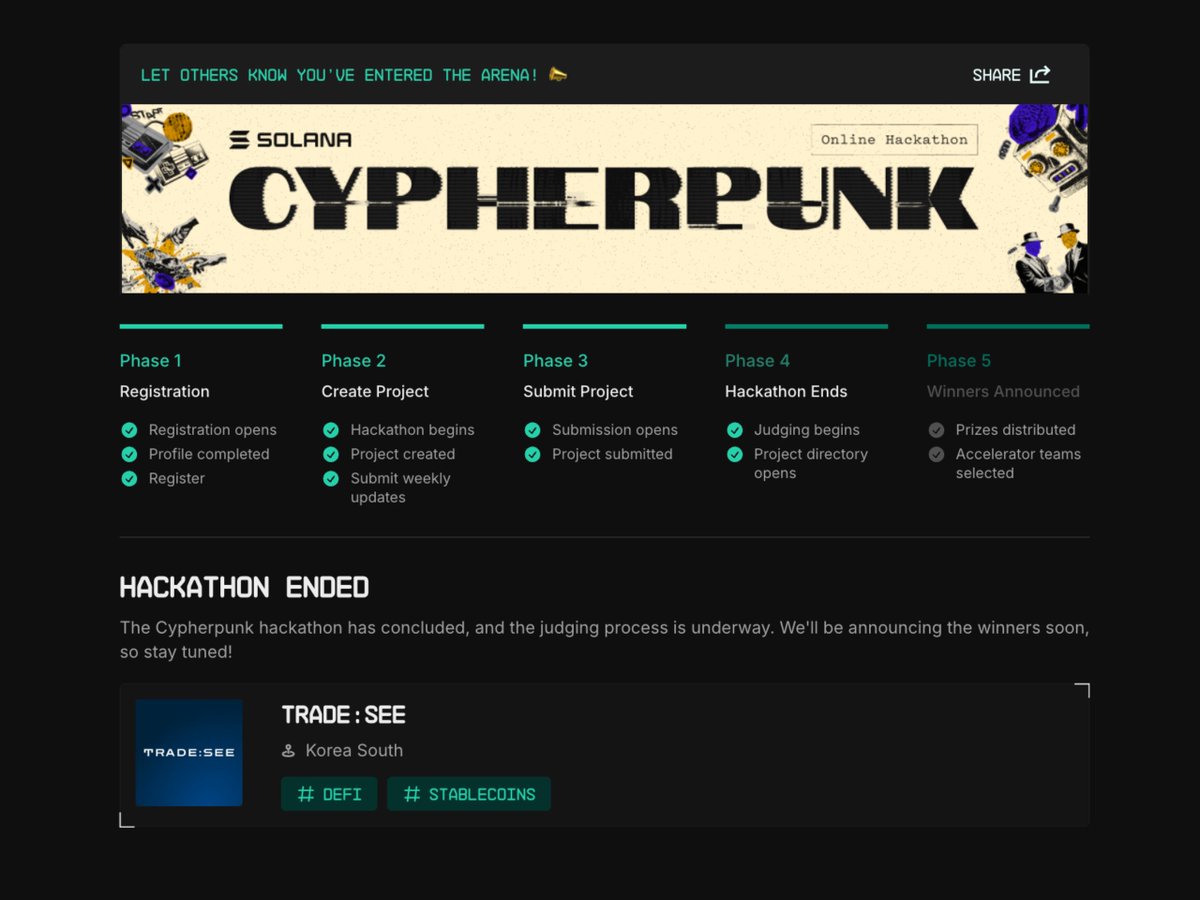1200x900 pixels.
Task: Click the megaphone emoji icon
Action: (x=558, y=74)
